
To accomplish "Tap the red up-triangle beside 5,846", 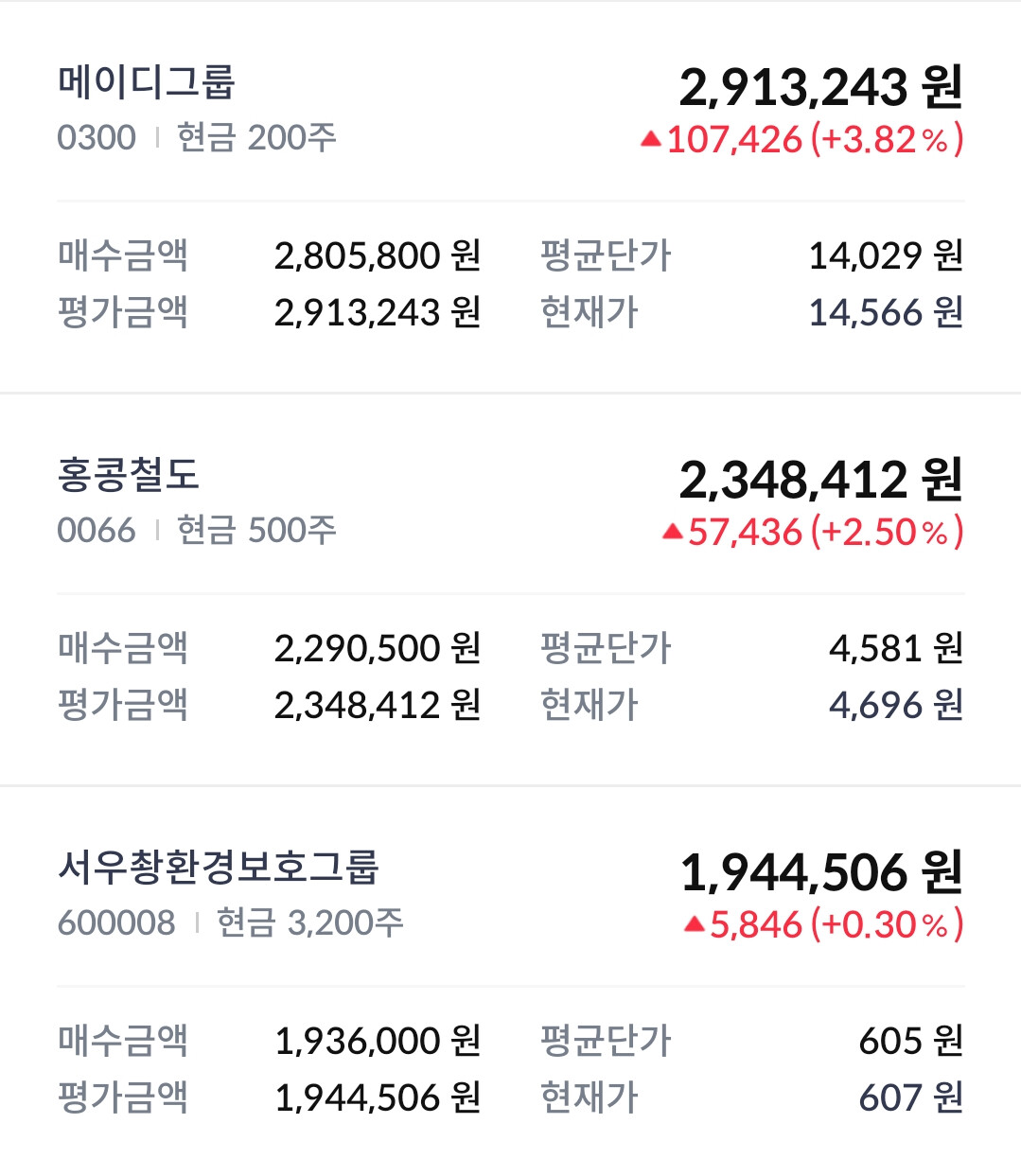I will click(695, 924).
